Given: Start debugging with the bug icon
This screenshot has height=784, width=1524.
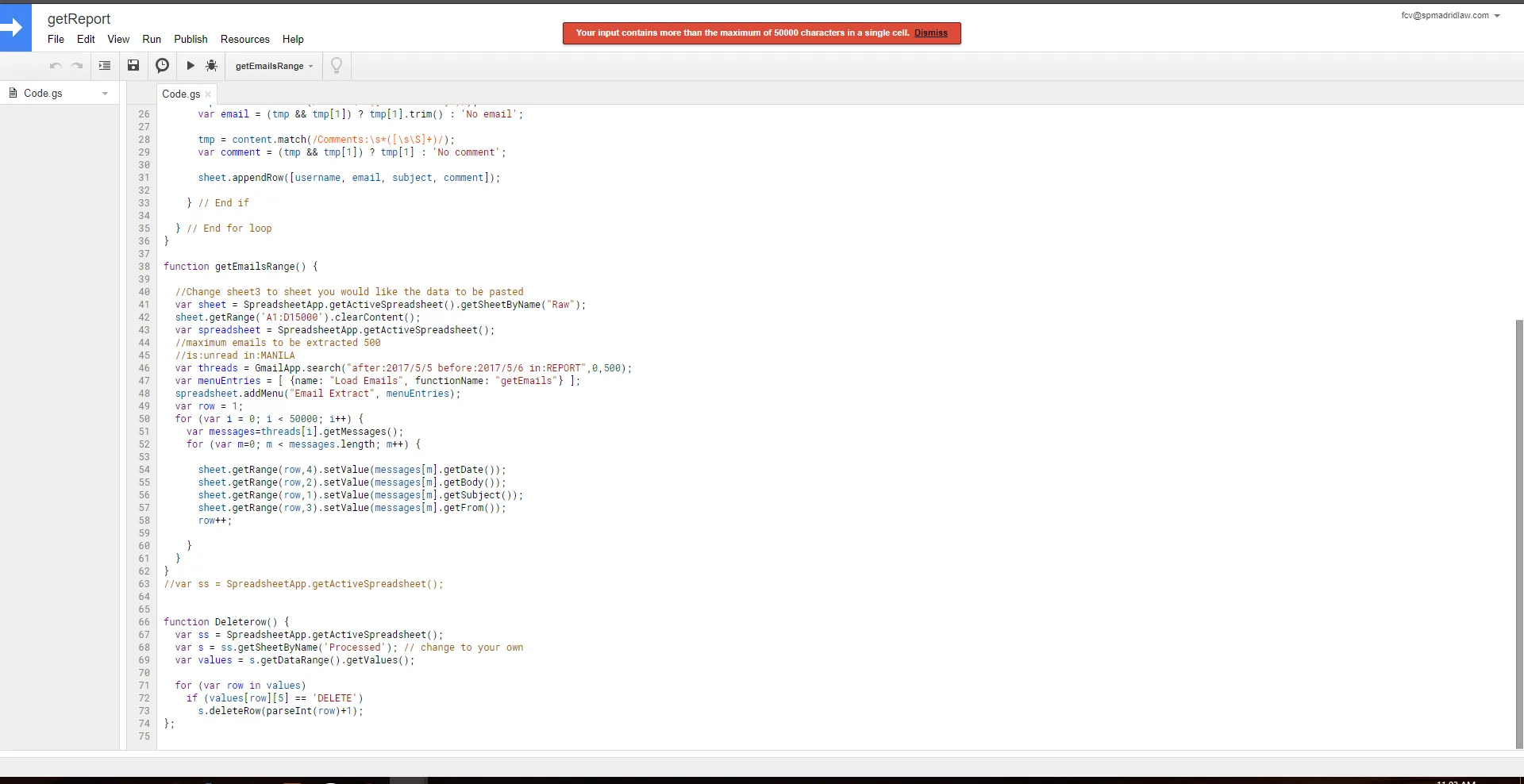Looking at the screenshot, I should pos(211,66).
